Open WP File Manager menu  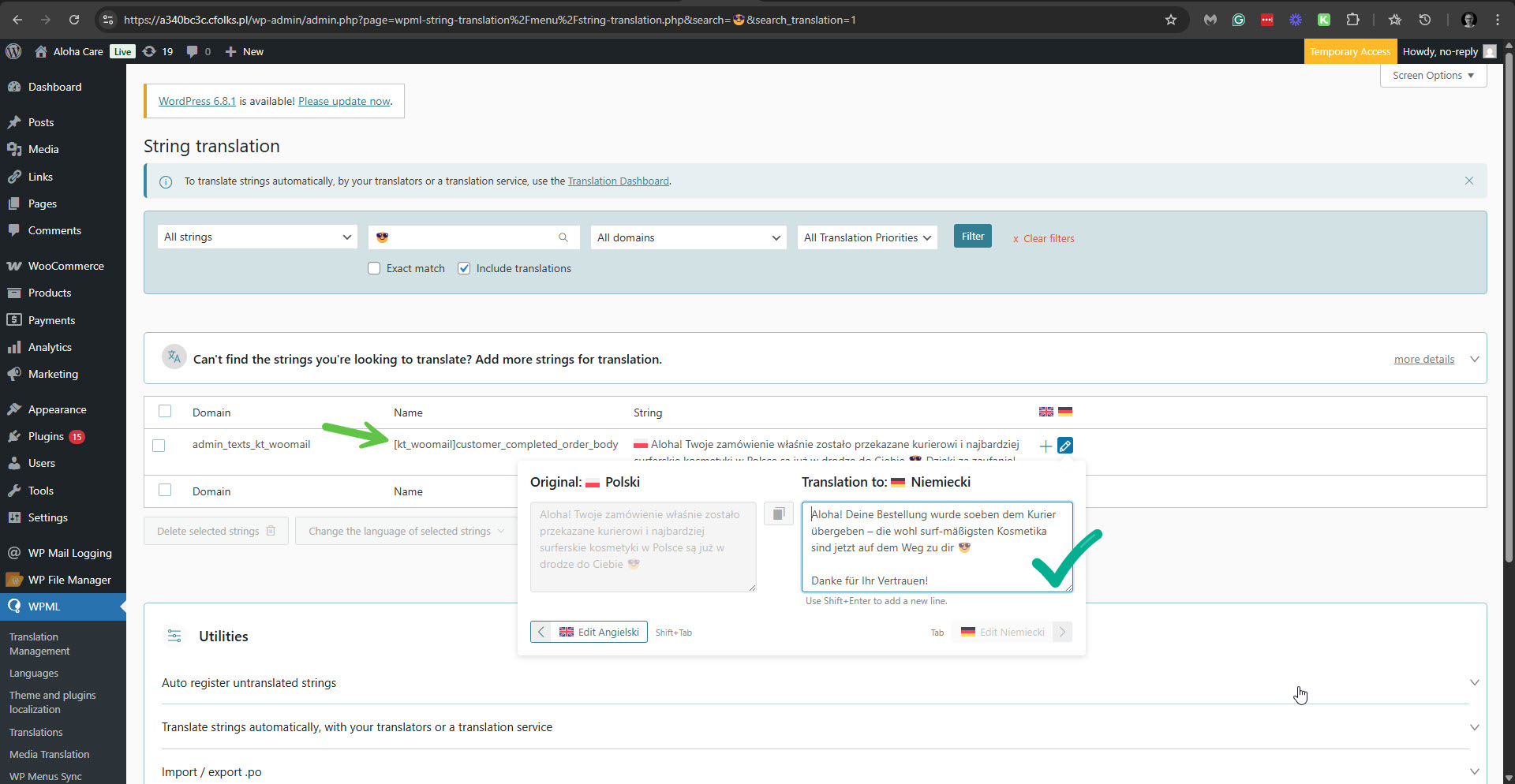63,580
